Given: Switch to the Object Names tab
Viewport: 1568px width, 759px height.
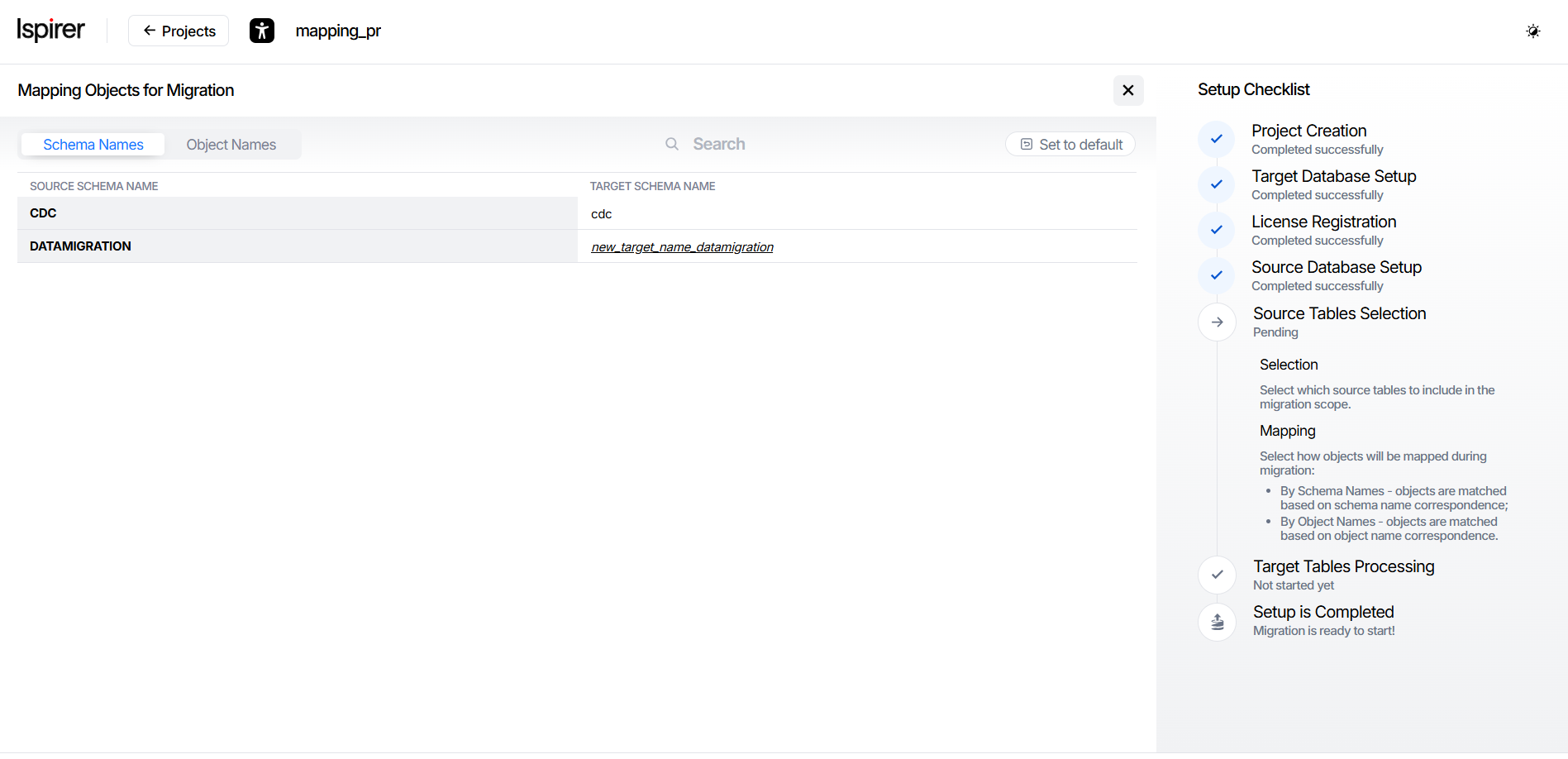Looking at the screenshot, I should click(x=231, y=145).
